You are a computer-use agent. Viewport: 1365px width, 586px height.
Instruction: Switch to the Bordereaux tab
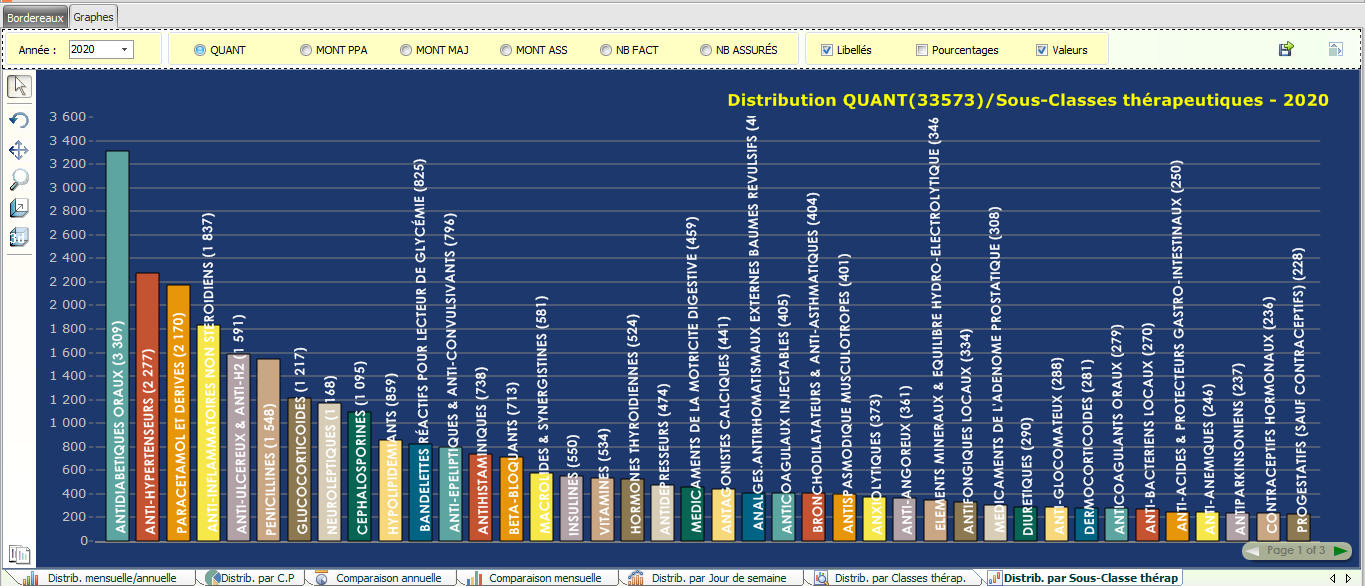pyautogui.click(x=35, y=17)
